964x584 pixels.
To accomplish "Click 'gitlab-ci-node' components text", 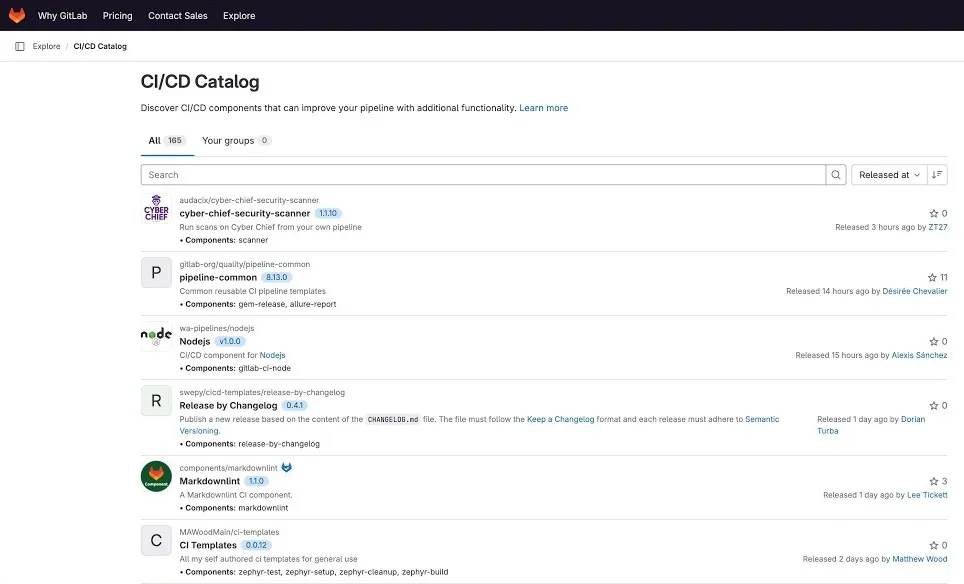I will (x=264, y=368).
